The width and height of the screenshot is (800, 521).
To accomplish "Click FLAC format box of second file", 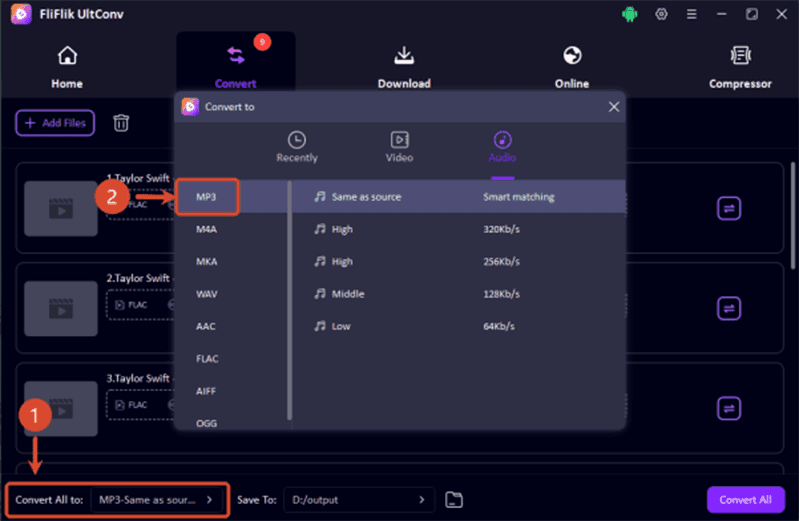I will point(140,305).
